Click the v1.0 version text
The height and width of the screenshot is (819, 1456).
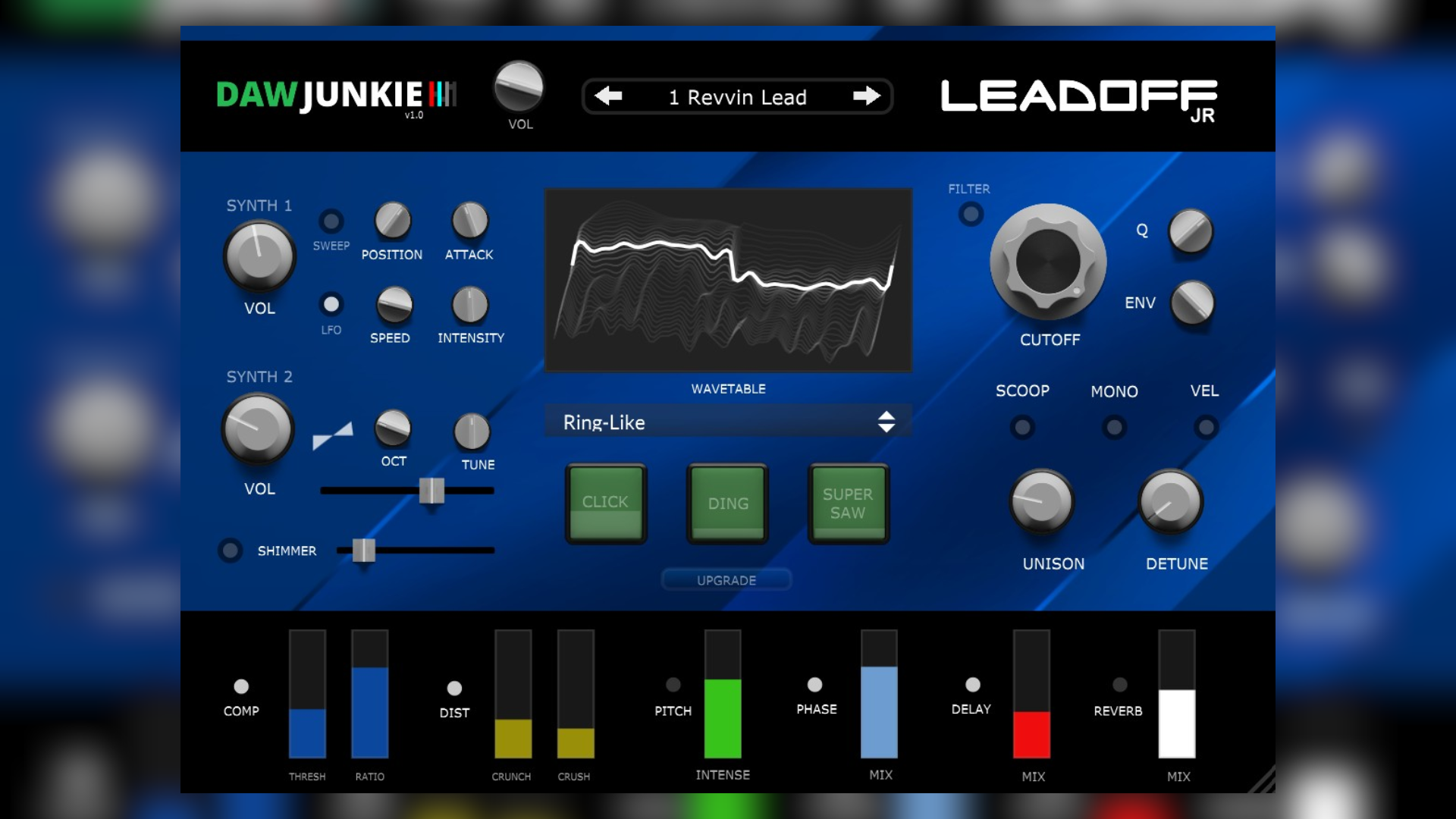point(414,115)
